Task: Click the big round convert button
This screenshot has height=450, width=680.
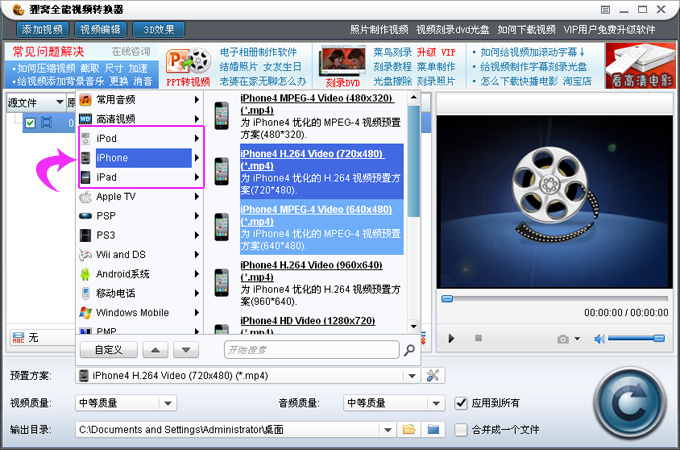Action: pyautogui.click(x=630, y=403)
